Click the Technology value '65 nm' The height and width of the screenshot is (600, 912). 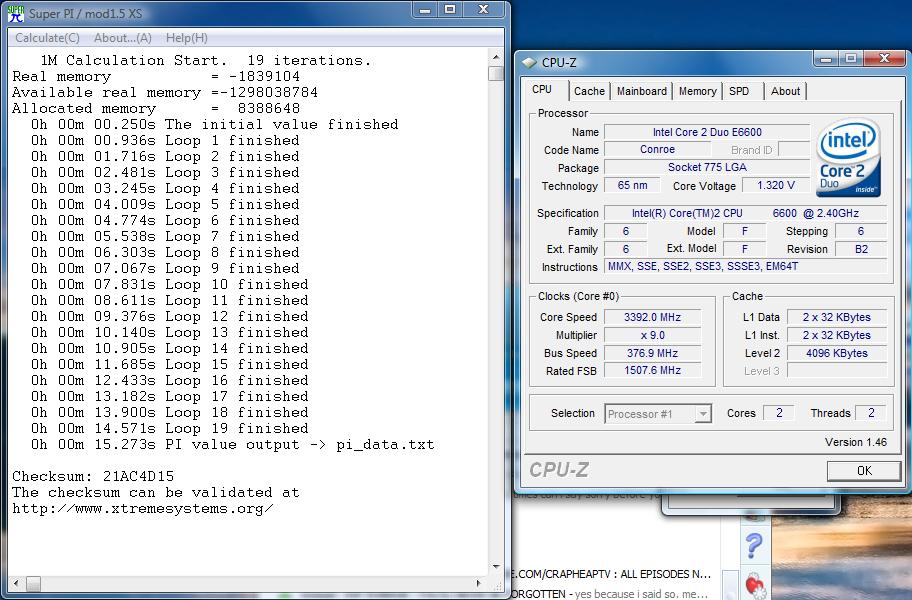(x=632, y=185)
